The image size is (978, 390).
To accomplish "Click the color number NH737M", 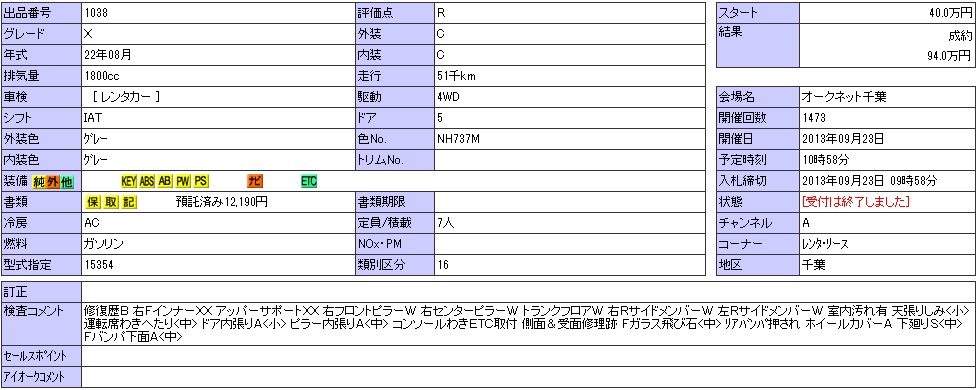I will click(x=458, y=139).
